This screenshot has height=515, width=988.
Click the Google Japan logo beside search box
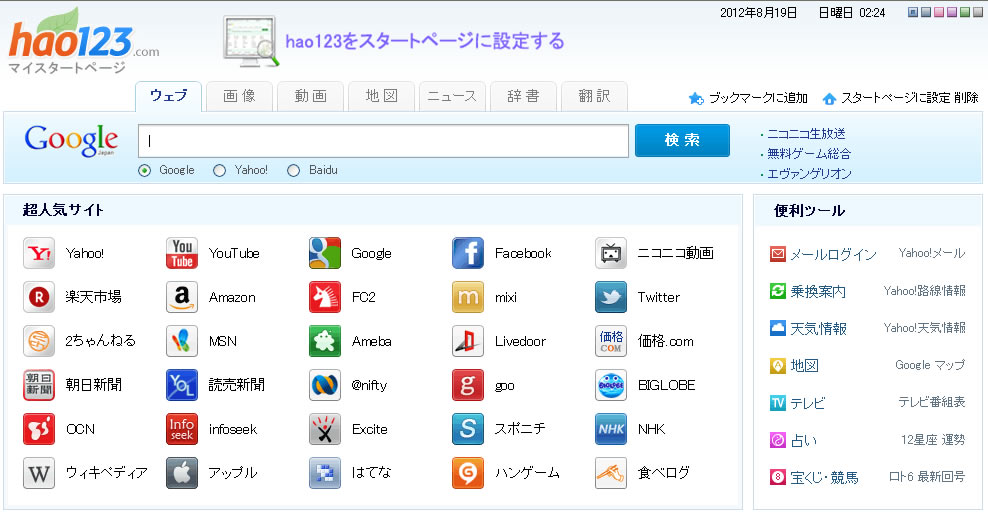coord(71,140)
